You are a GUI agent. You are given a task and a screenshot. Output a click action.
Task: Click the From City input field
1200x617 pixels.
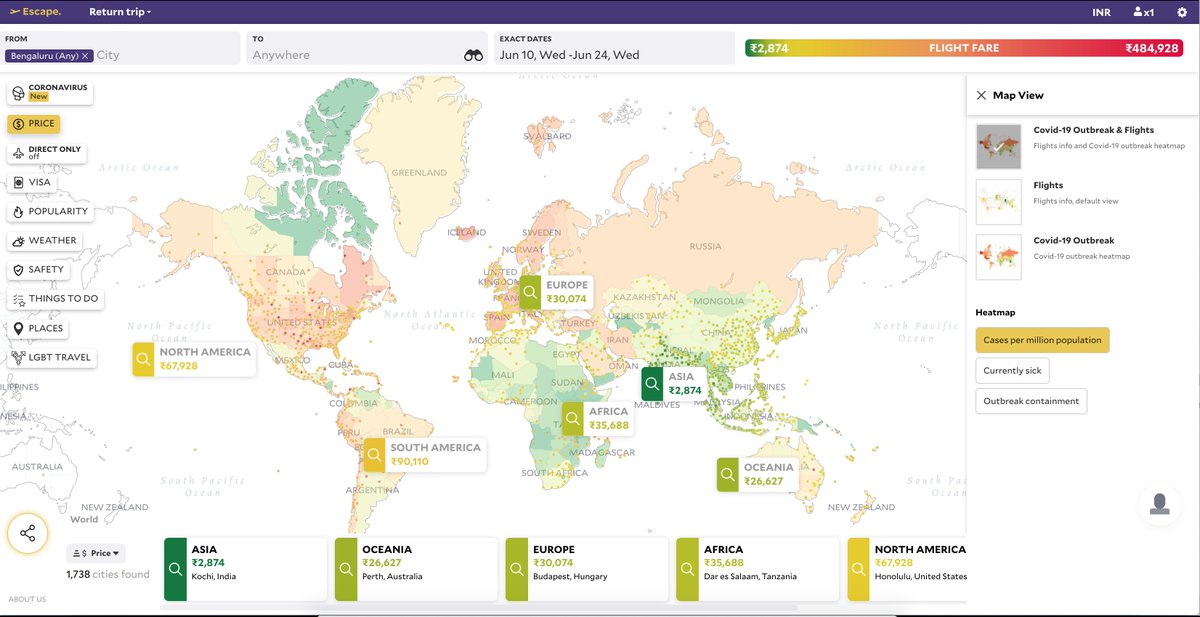coord(167,55)
